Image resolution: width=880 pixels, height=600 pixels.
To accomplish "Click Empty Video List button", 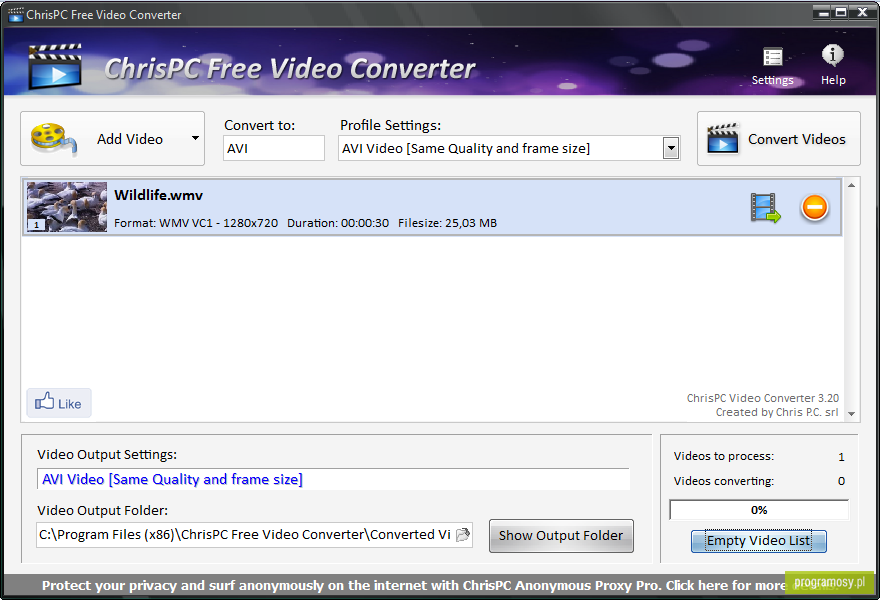I will click(759, 541).
